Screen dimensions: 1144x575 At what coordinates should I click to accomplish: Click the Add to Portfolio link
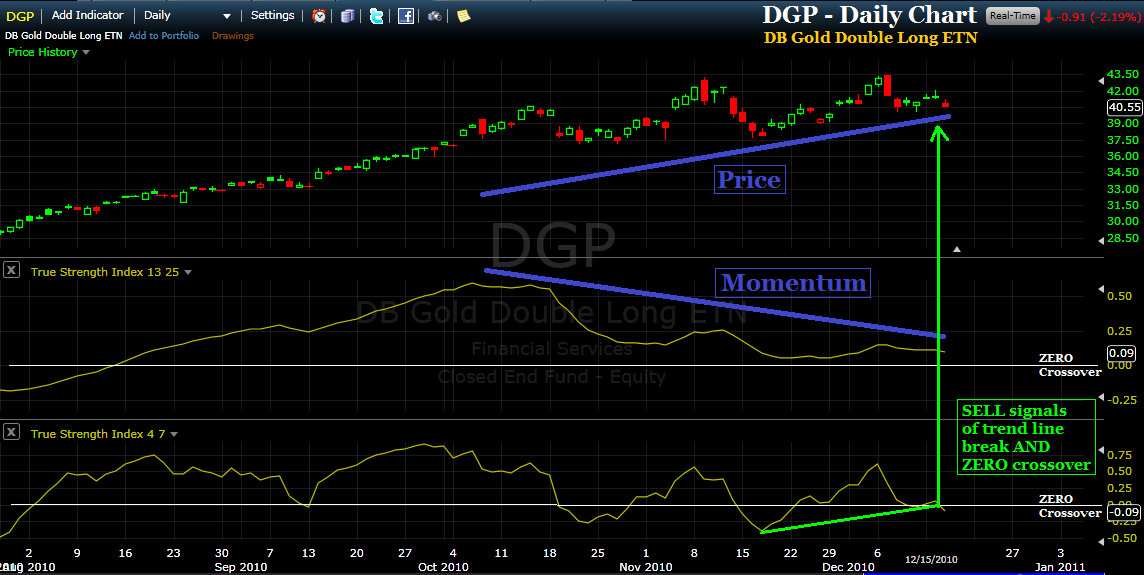click(163, 35)
